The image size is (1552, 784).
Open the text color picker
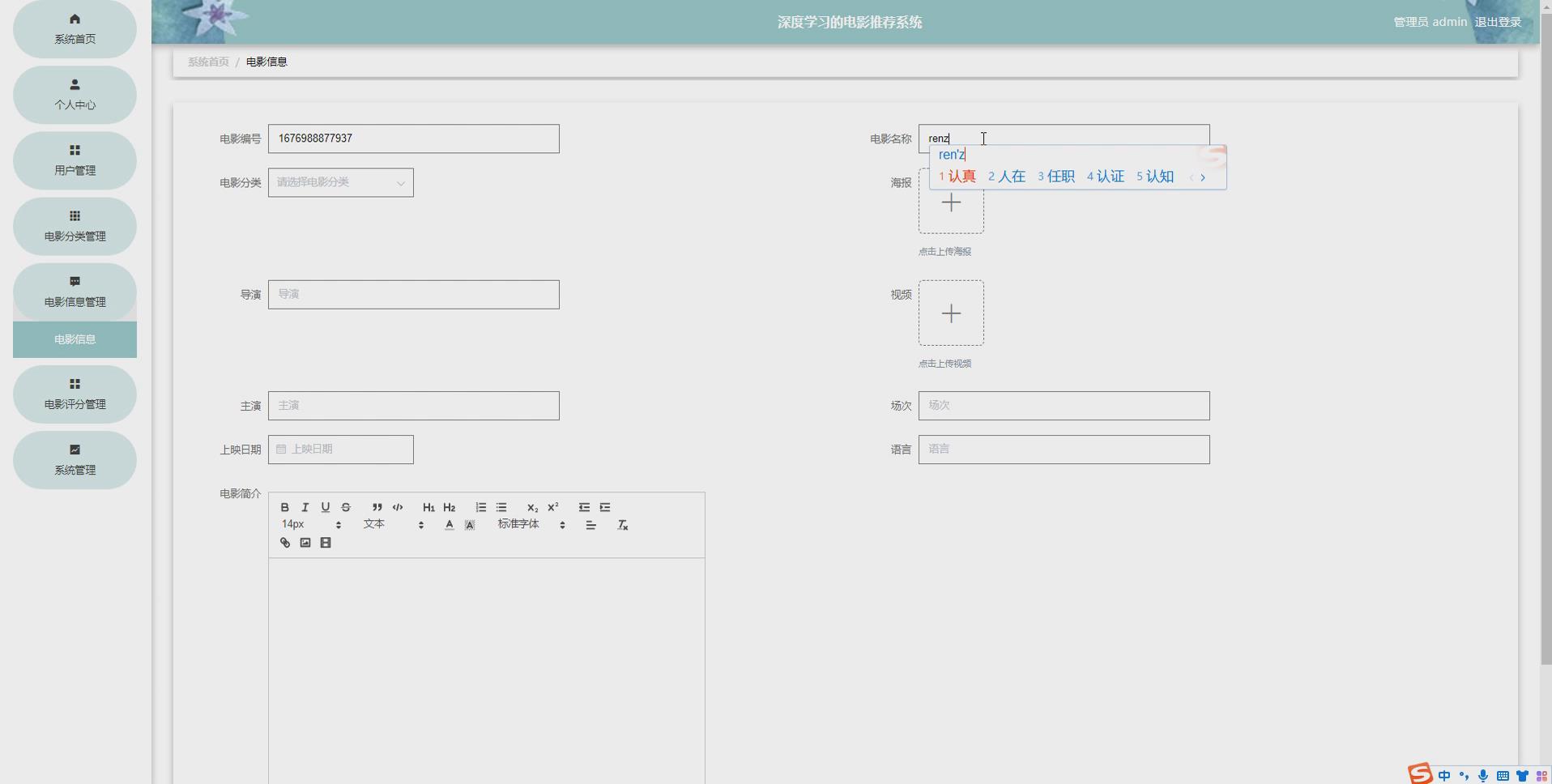[x=449, y=525]
